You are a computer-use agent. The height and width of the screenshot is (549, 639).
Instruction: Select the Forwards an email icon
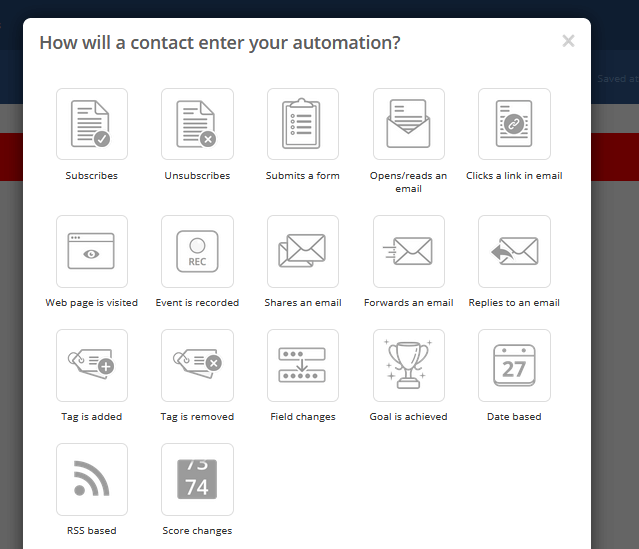coord(408,251)
